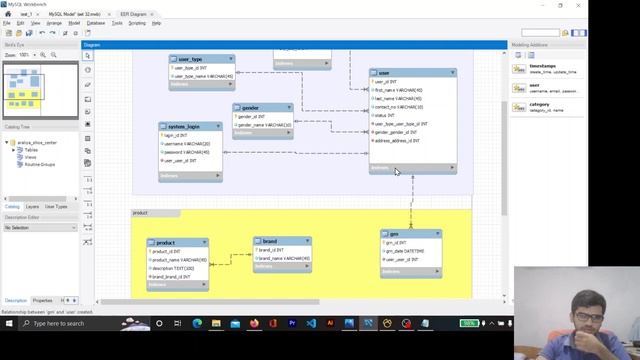Viewport: 640px width, 360px height.
Task: Open the Arrange menu
Action: tap(54, 23)
